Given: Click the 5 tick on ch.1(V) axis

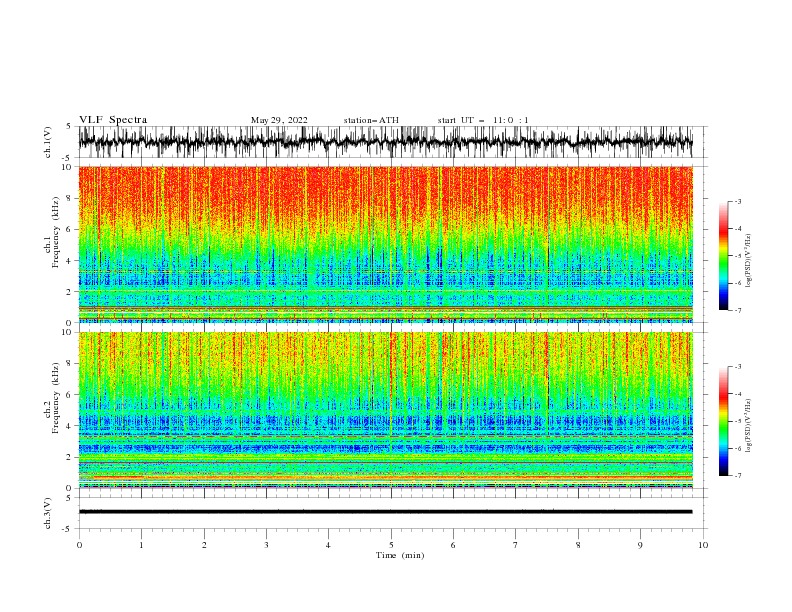Looking at the screenshot, I should point(69,126).
